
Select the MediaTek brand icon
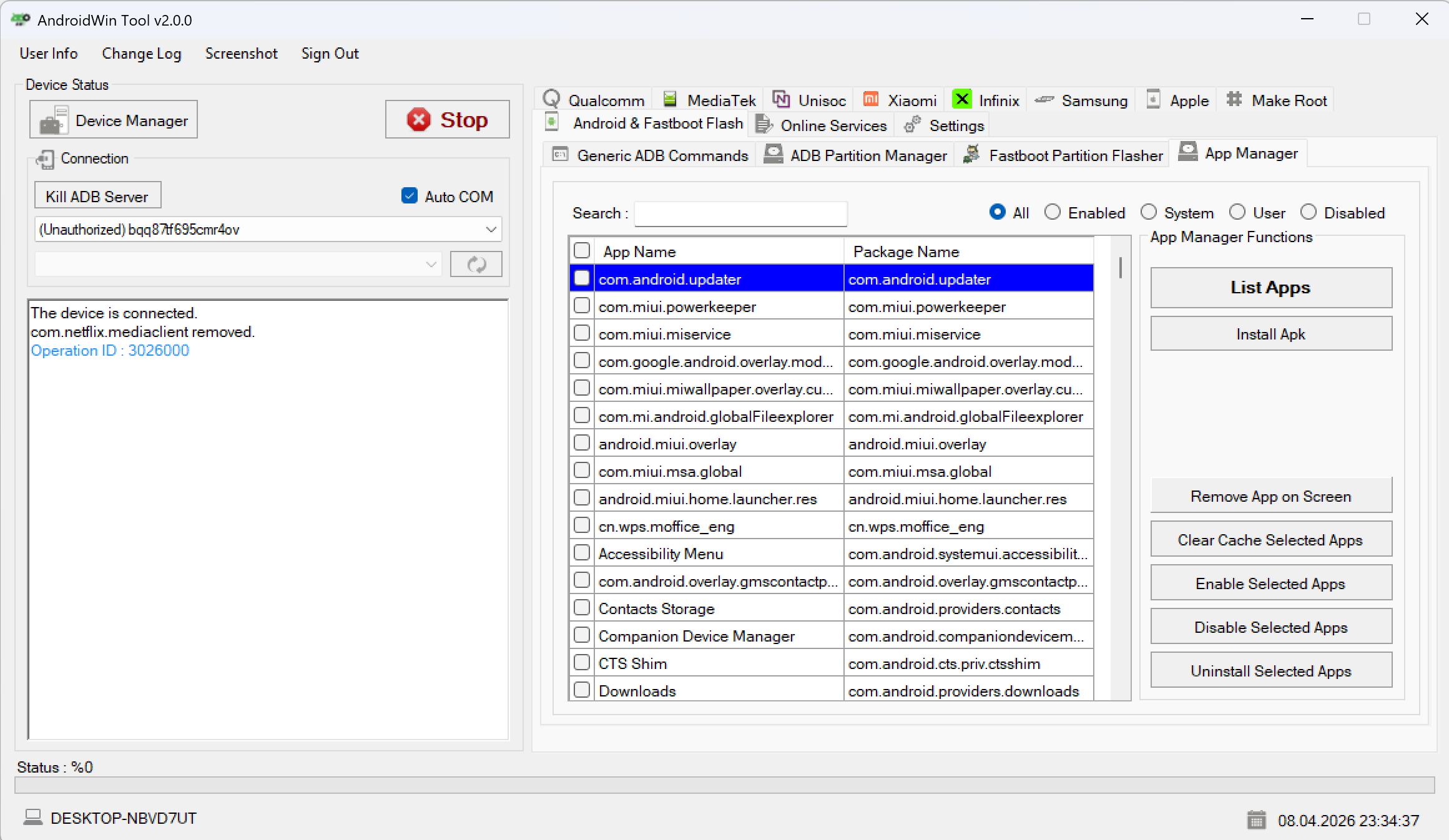pyautogui.click(x=670, y=99)
